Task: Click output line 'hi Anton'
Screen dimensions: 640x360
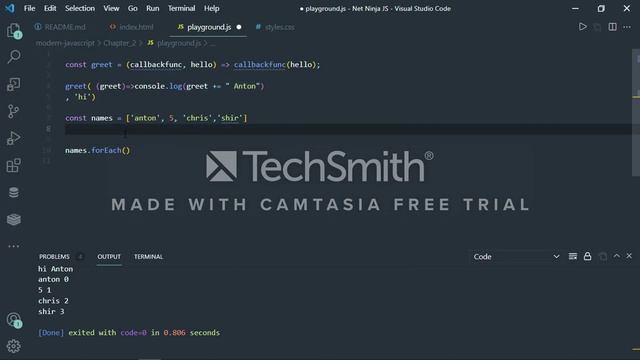Action: [x=56, y=269]
